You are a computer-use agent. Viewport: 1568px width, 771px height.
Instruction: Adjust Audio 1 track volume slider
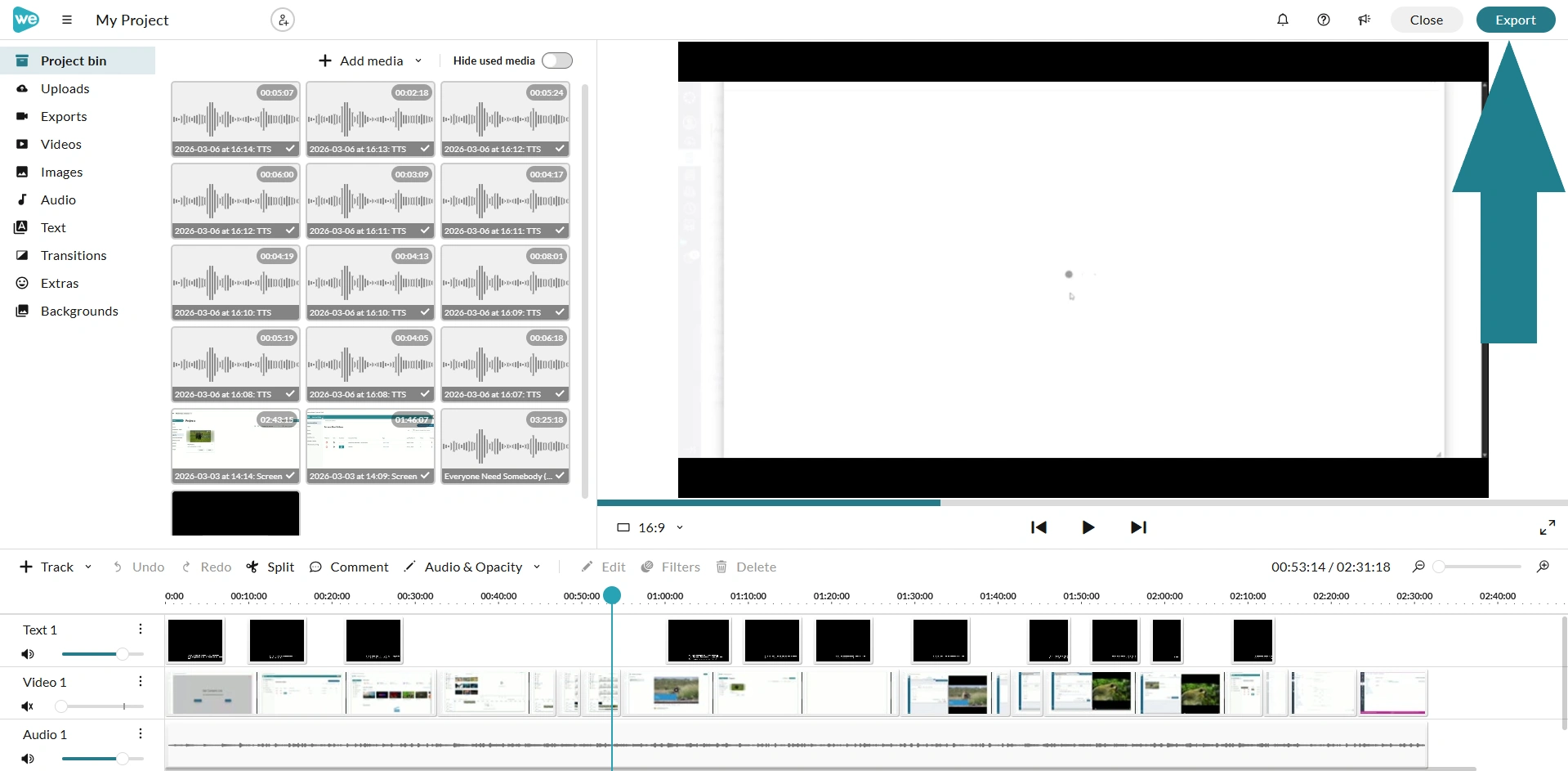click(x=103, y=759)
